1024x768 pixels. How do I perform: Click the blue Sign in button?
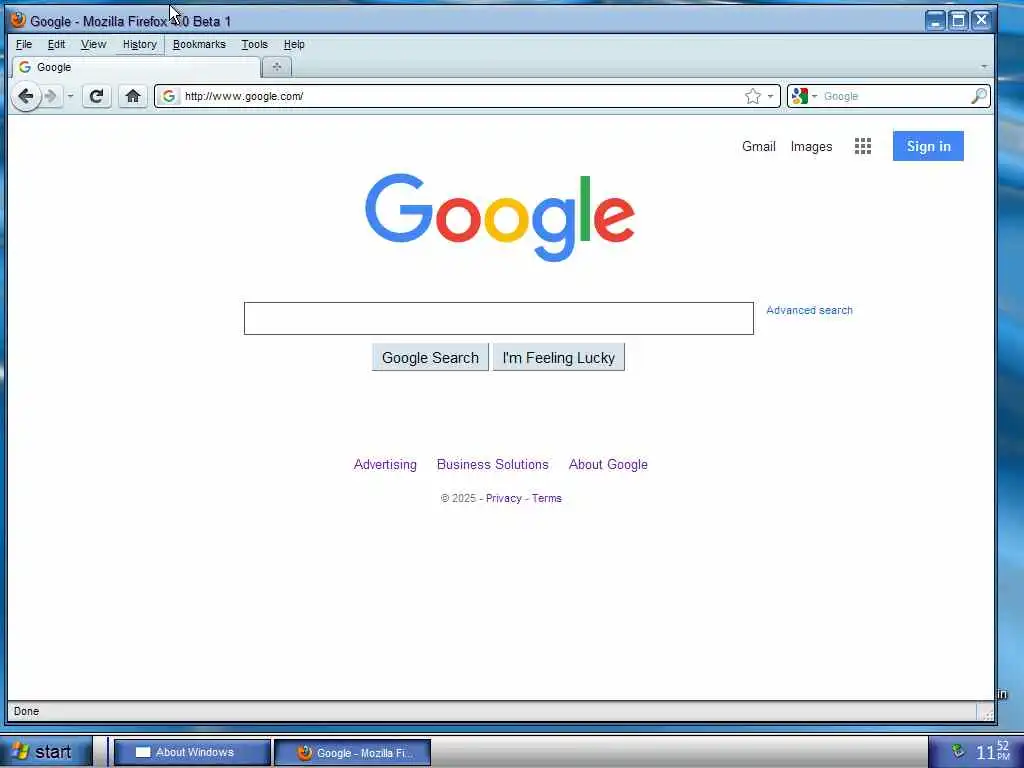928,146
